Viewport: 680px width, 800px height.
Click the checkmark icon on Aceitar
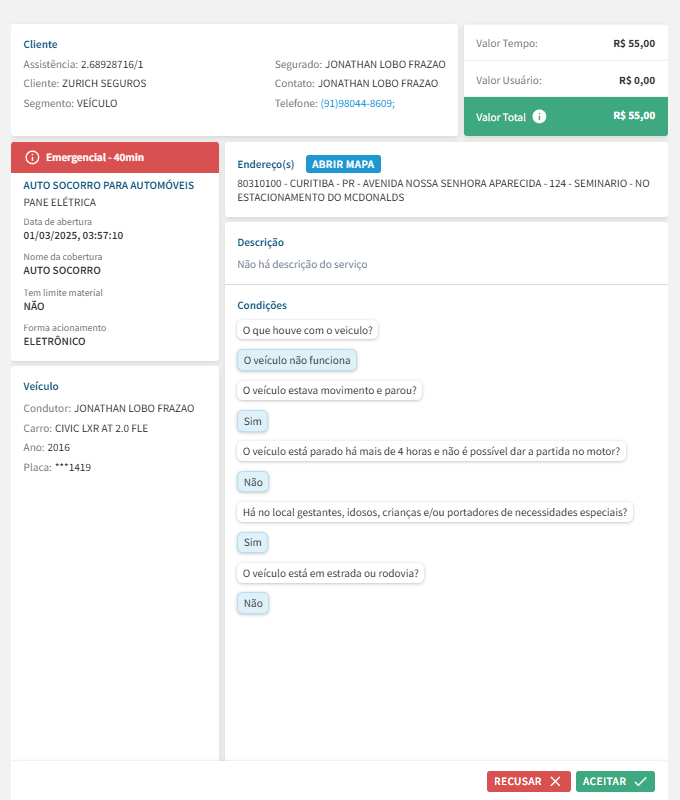tap(641, 781)
